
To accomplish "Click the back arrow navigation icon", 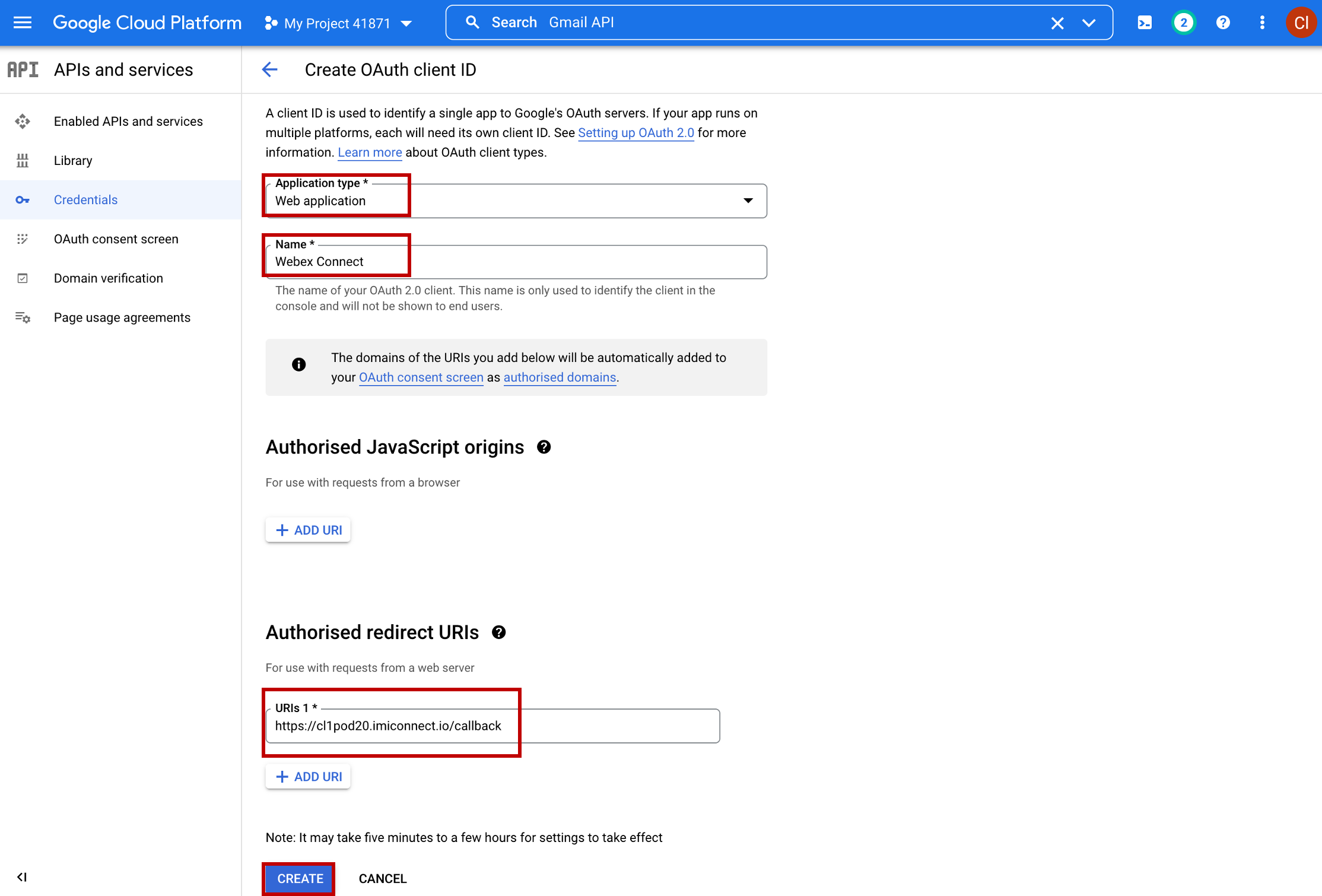I will [x=270, y=69].
